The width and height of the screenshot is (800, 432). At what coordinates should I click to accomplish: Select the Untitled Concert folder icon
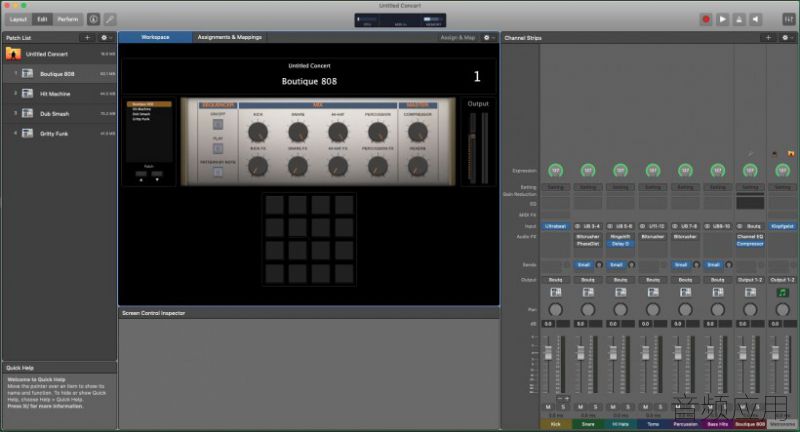[13, 54]
